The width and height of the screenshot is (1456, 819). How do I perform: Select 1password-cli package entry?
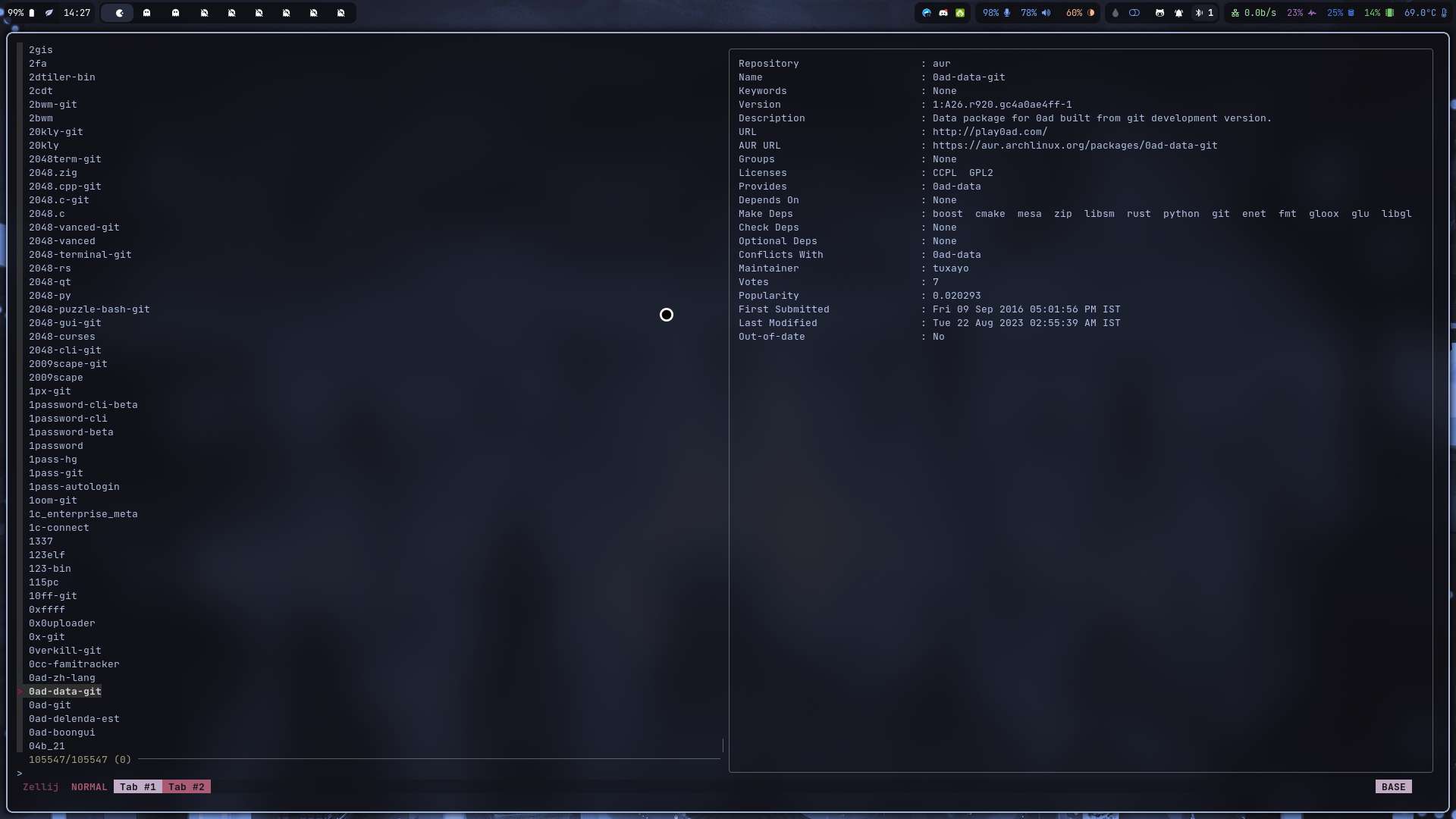click(67, 419)
